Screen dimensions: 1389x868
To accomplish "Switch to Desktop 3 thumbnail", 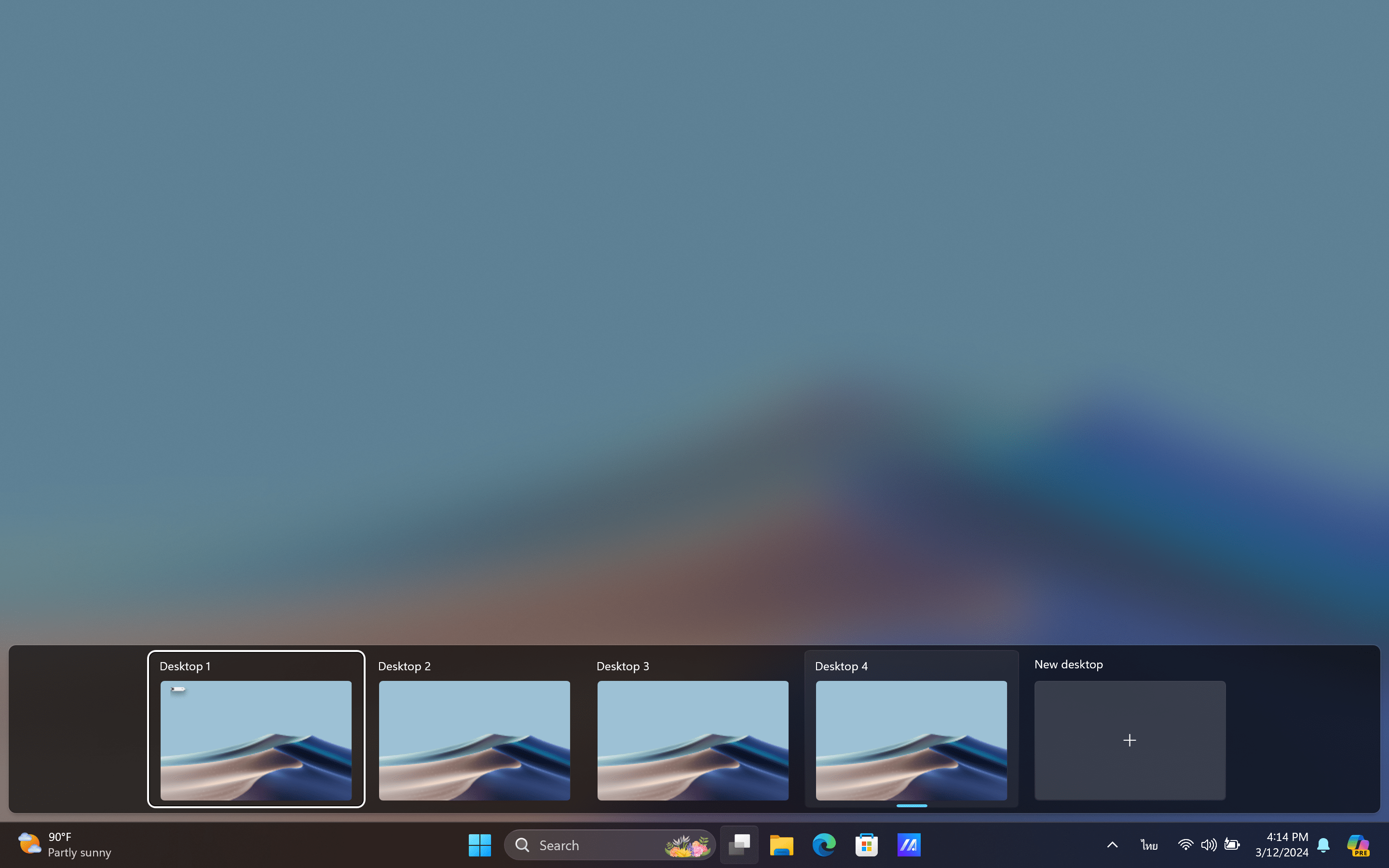I will [693, 740].
